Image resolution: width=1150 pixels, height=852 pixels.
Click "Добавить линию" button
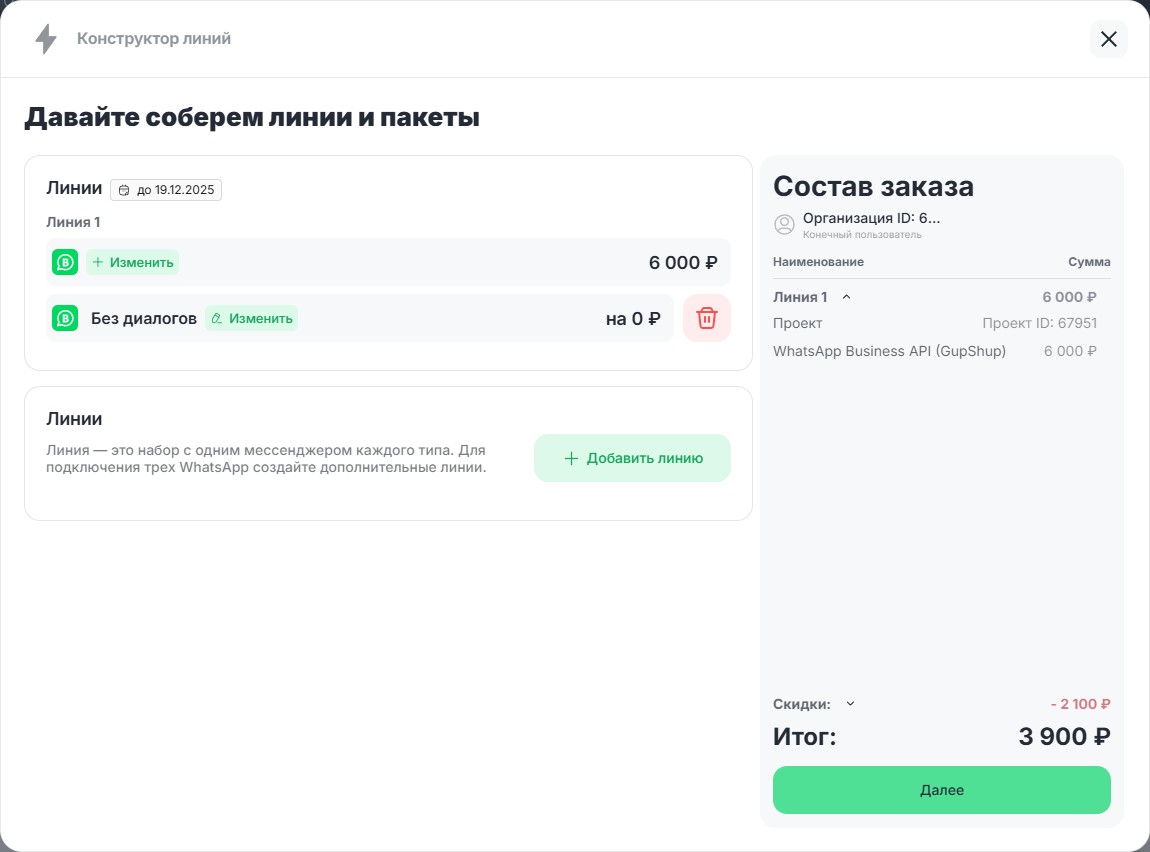pyautogui.click(x=632, y=458)
